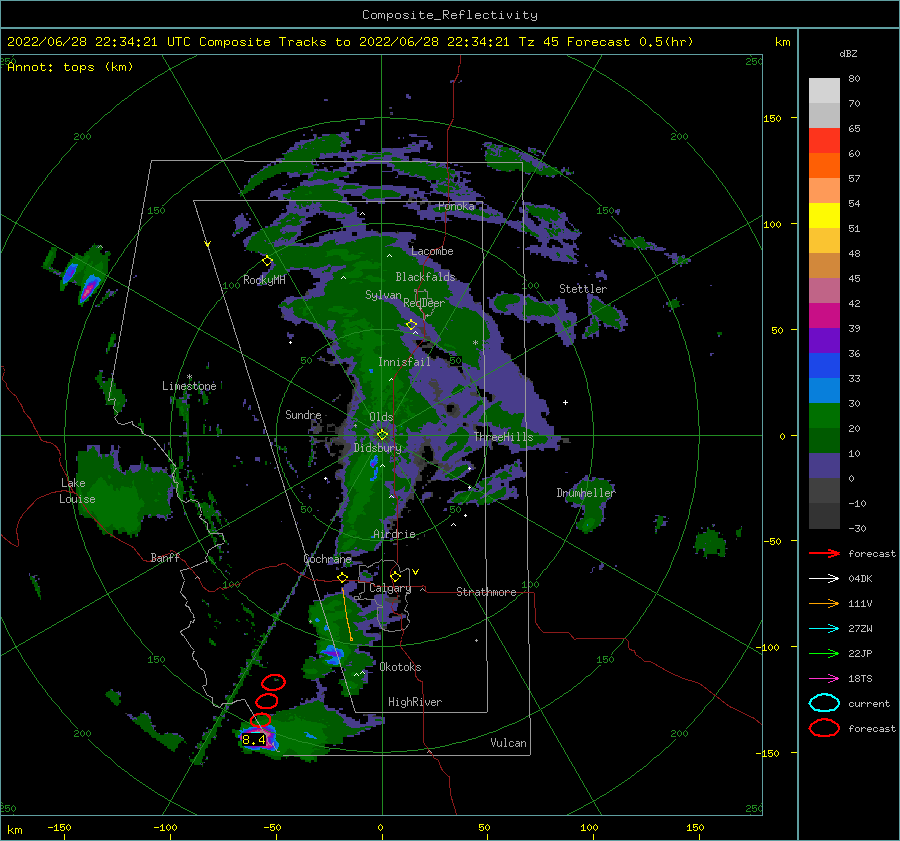This screenshot has height=841, width=900.
Task: Click the Lake Louise label
Action: (x=77, y=491)
